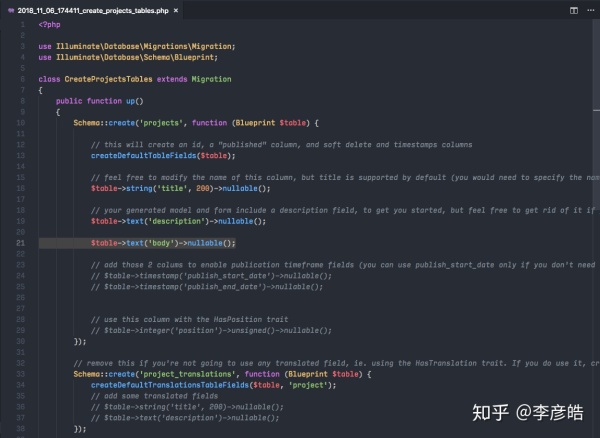Click line number 10 in the gutter
The height and width of the screenshot is (438, 600).
(21, 123)
